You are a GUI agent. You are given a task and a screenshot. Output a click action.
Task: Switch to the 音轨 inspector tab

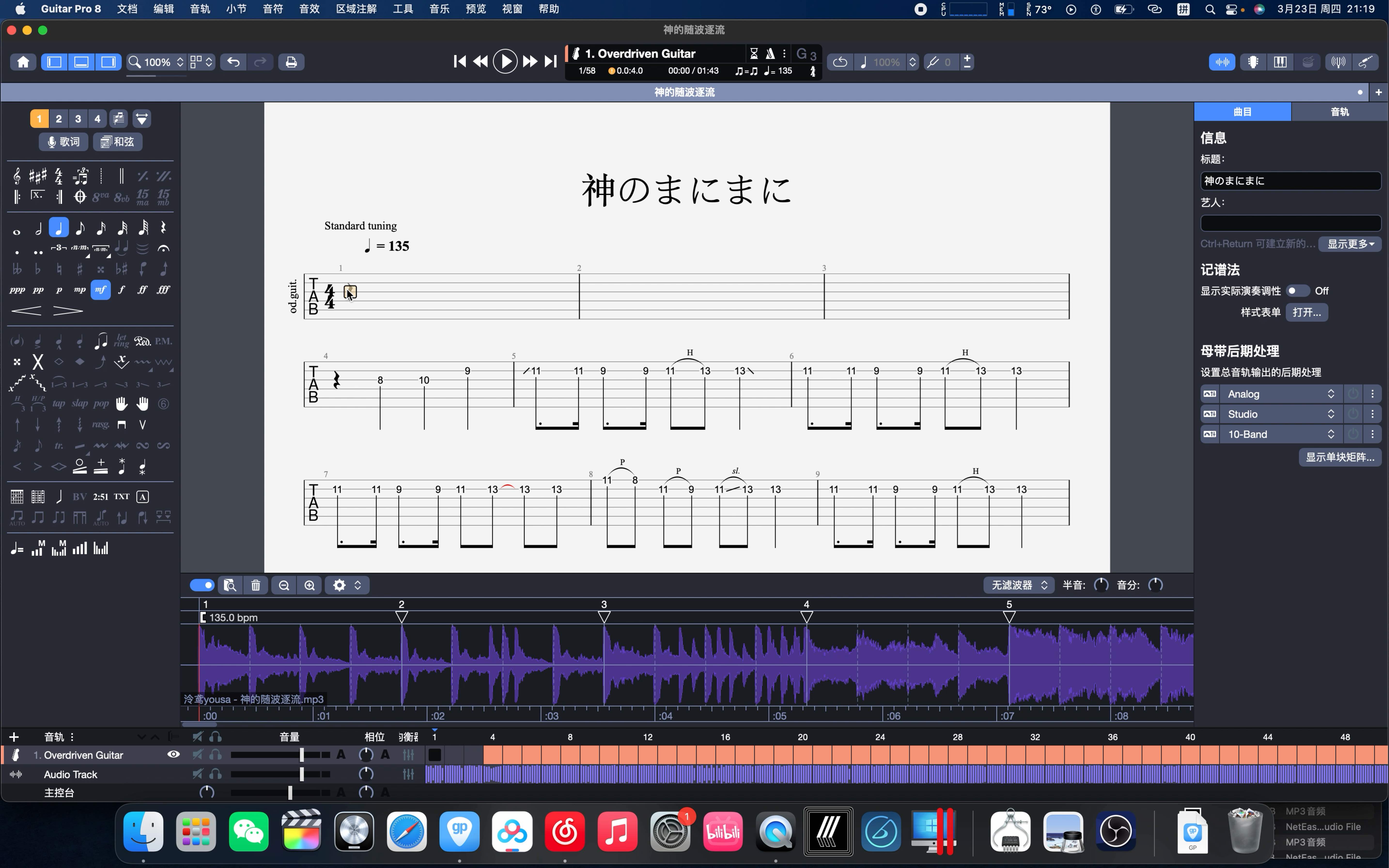click(x=1340, y=112)
